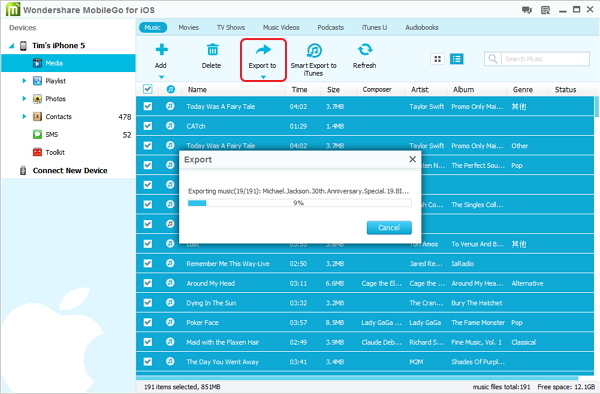Image resolution: width=600 pixels, height=394 pixels.
Task: Expand the Contacts tree node
Action: pos(24,116)
